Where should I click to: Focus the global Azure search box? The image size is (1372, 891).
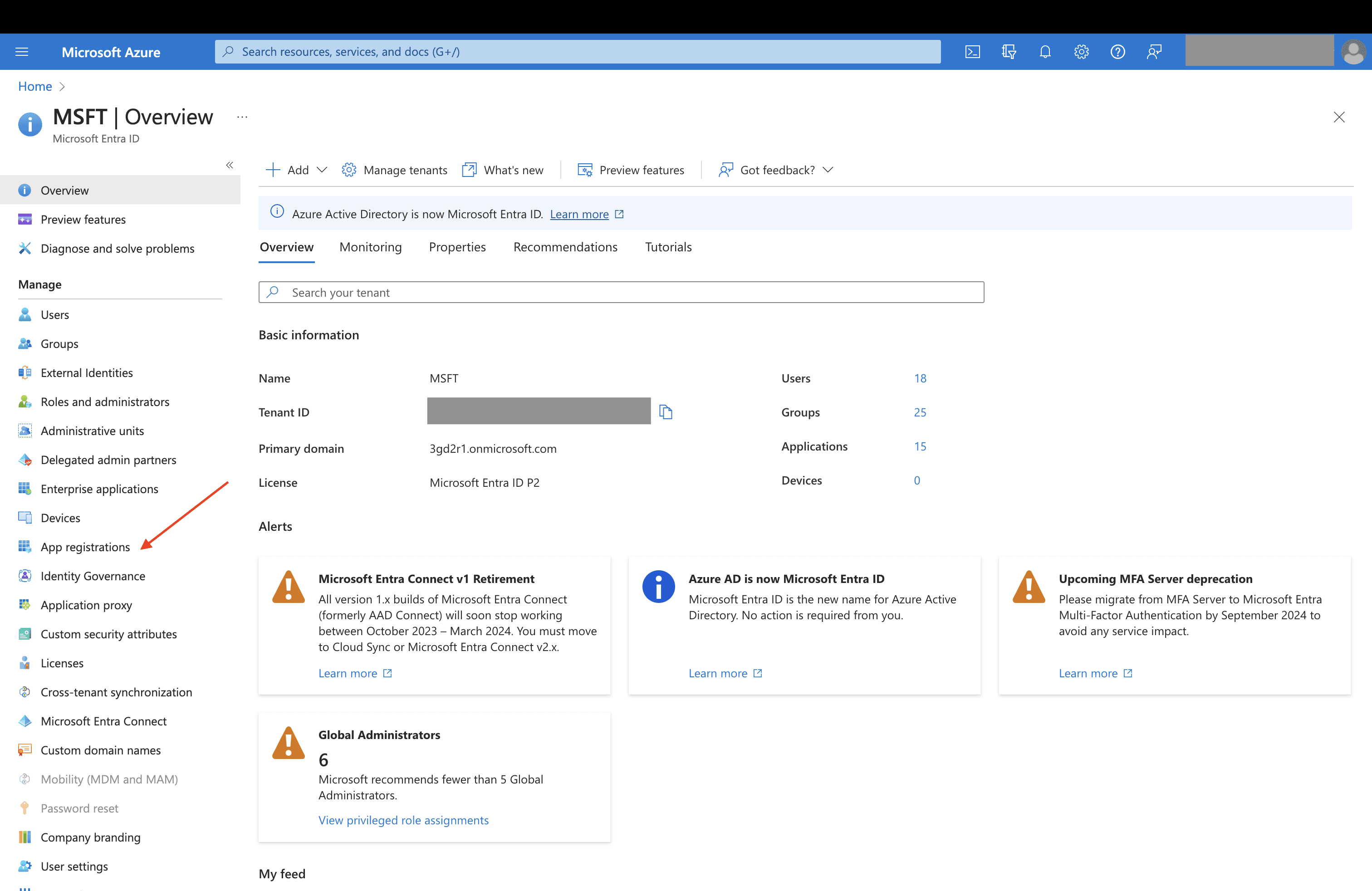[578, 52]
